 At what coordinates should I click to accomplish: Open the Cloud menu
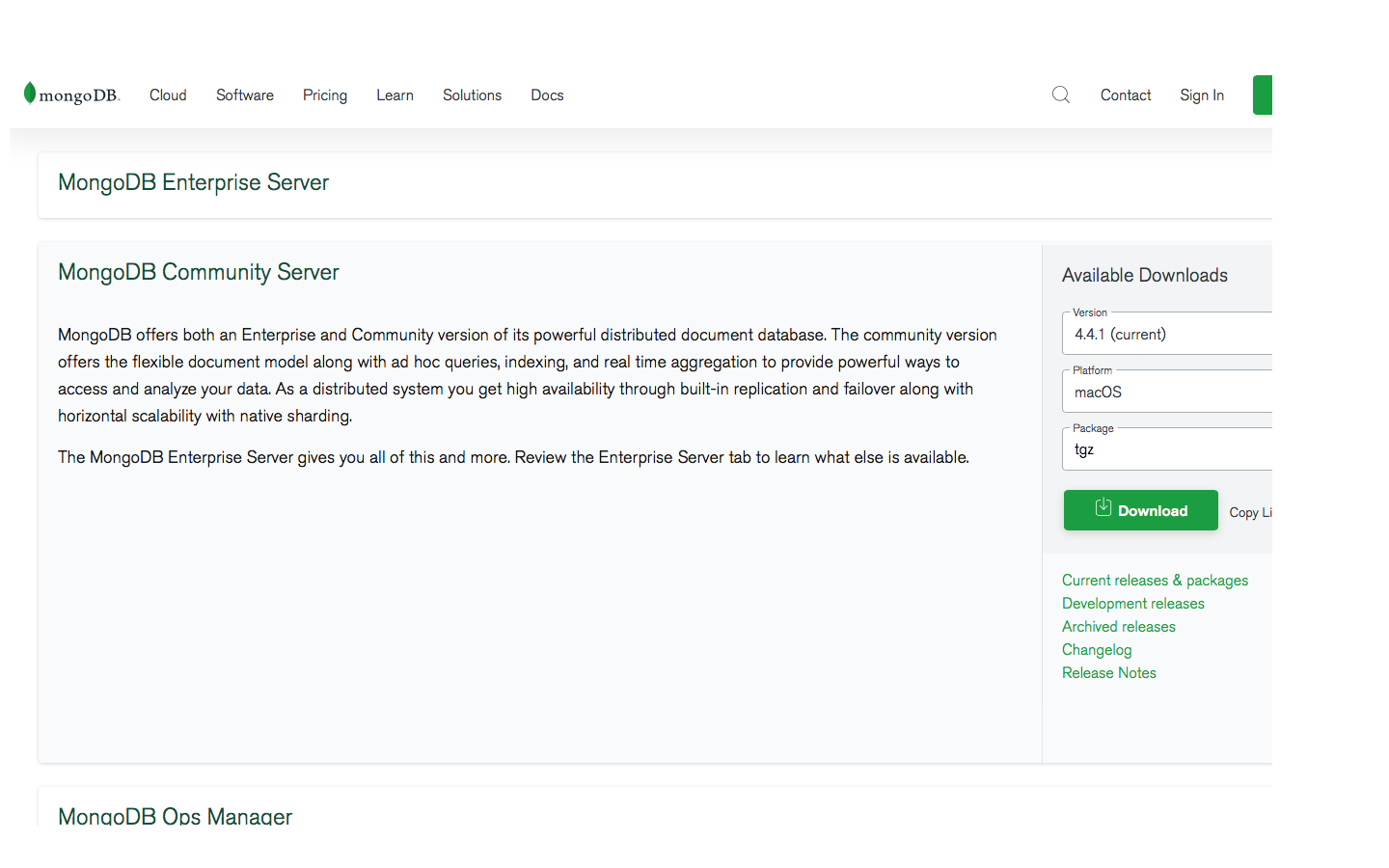click(x=168, y=95)
